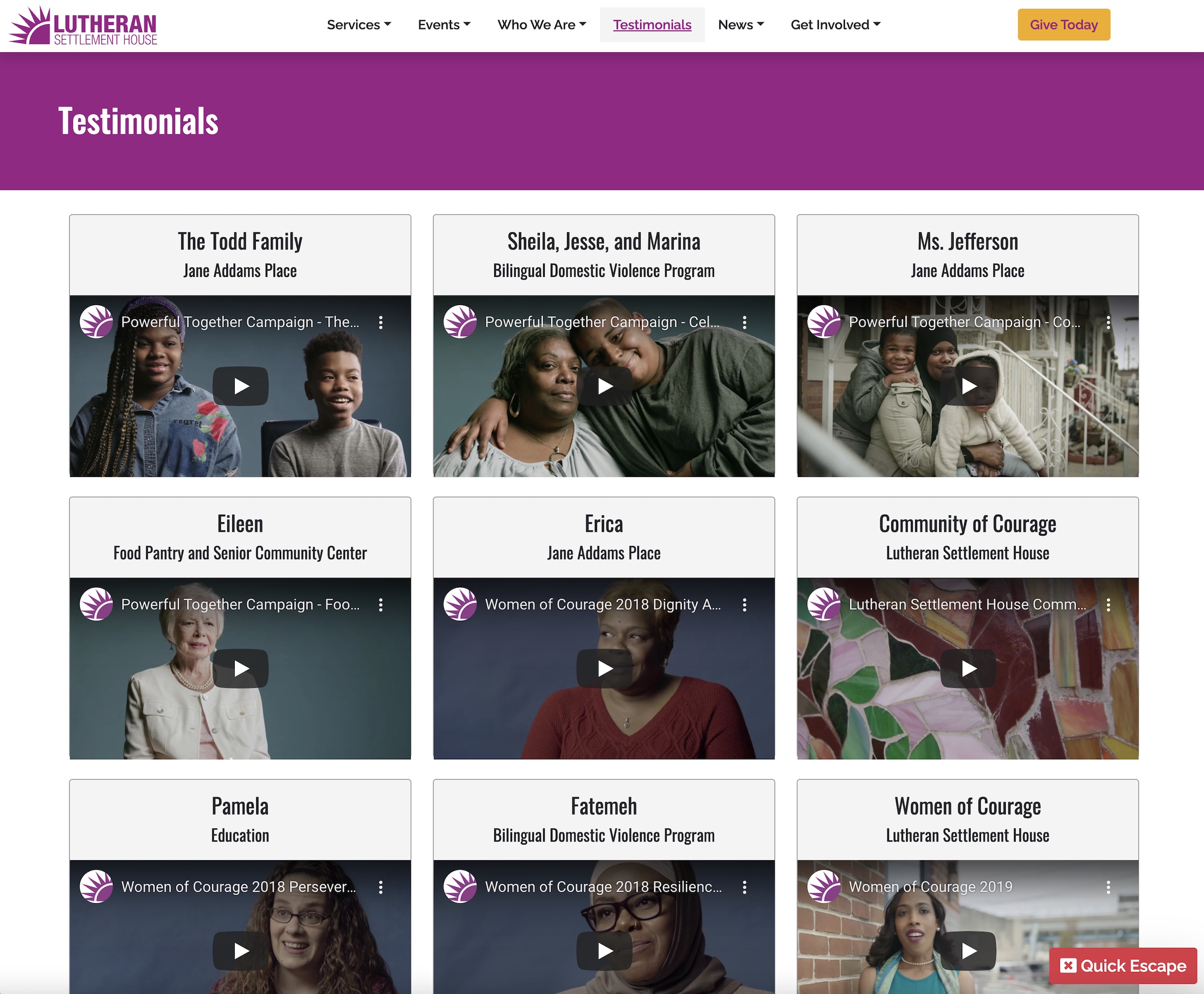The image size is (1204, 994).
Task: Click the Lutheran Settlement House logo
Action: [83, 26]
